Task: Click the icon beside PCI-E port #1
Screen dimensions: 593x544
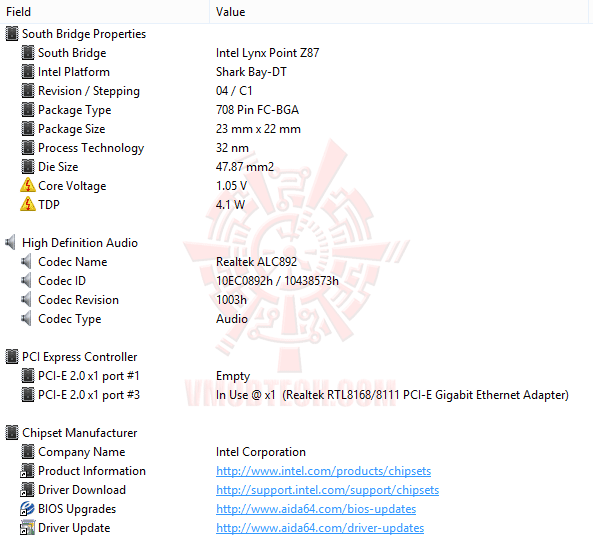Action: 28,376
